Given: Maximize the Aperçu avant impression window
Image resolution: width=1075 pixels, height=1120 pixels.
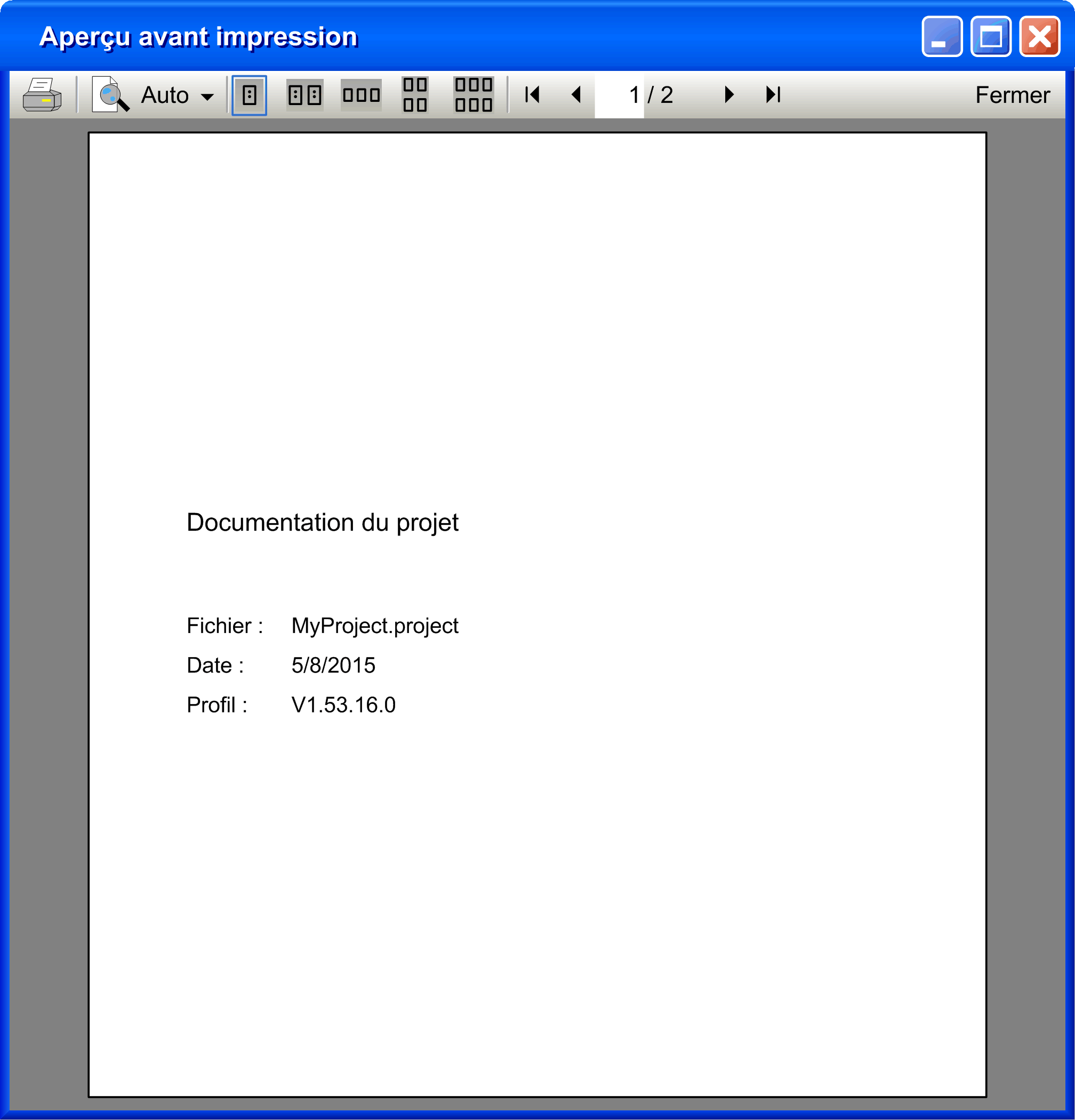Looking at the screenshot, I should (991, 37).
